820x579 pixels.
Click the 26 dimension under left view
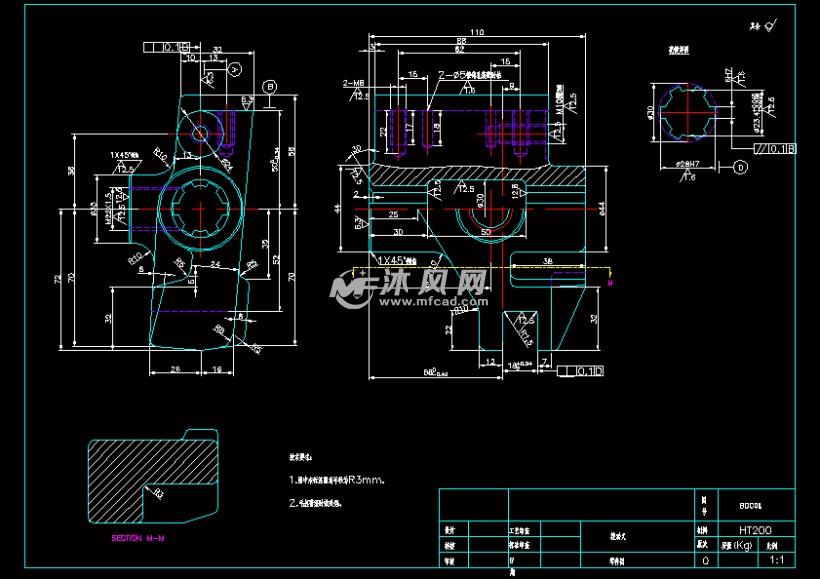(175, 369)
